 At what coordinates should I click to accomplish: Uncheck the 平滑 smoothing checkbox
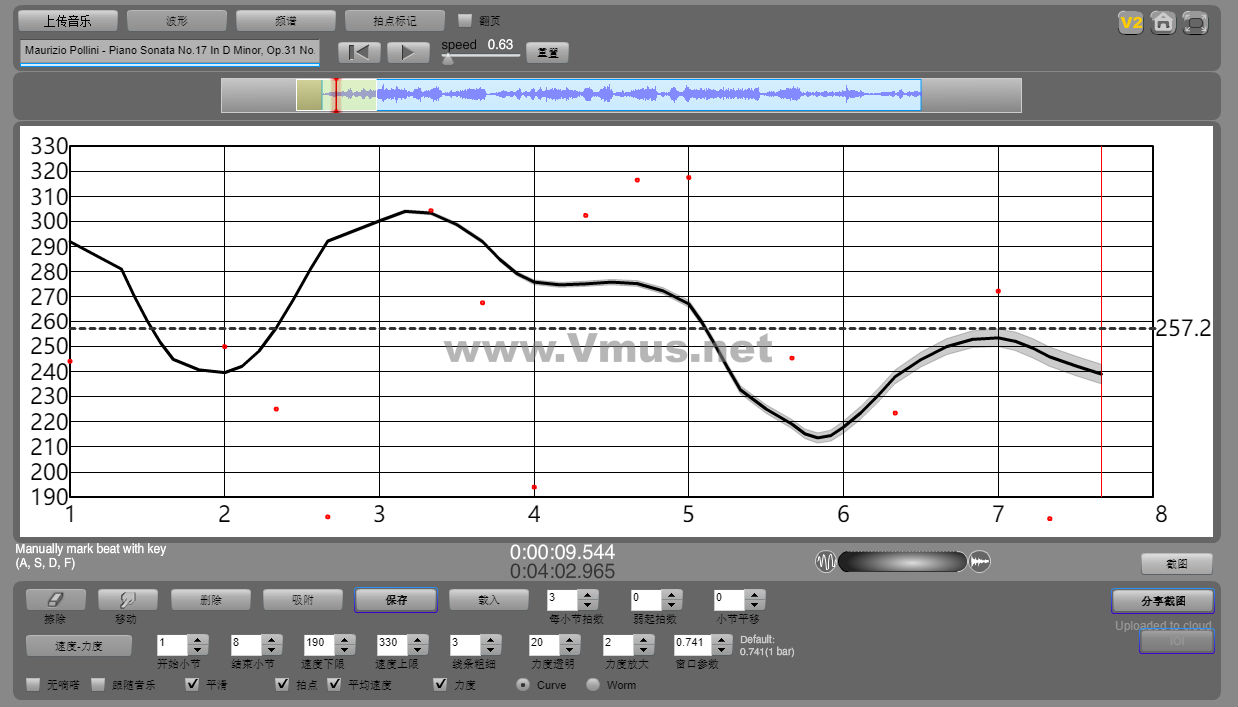pos(193,685)
